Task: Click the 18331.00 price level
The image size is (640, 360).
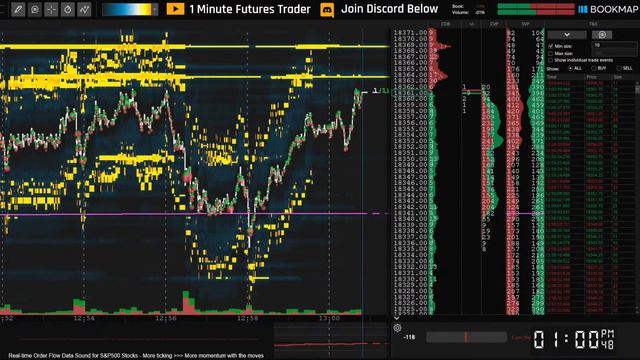Action: [410, 273]
